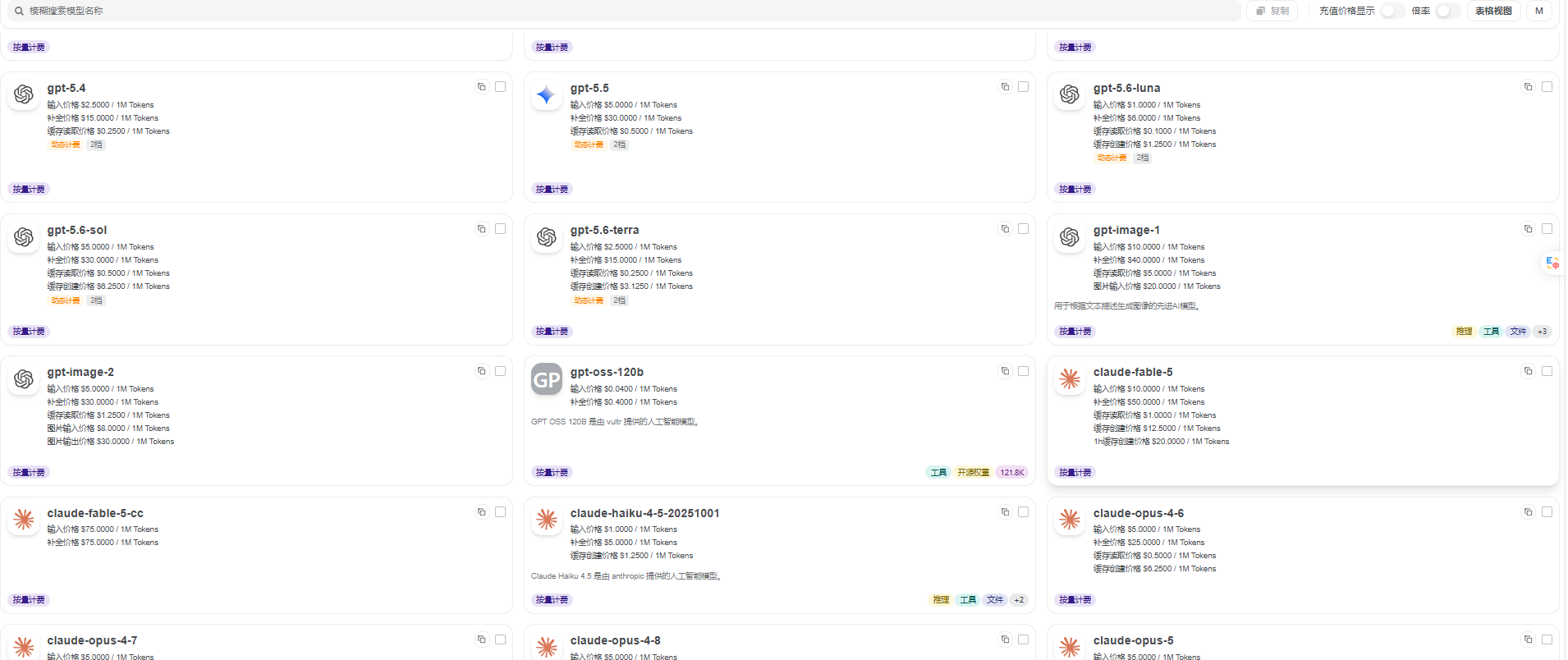Click the GP avatar on gpt-oss-120b card
This screenshot has height=660, width=1568.
pos(547,379)
